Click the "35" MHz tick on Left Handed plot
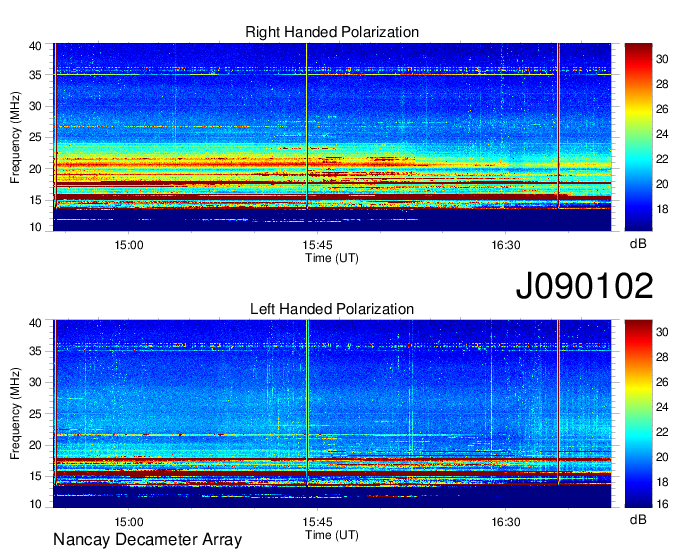 pyautogui.click(x=35, y=351)
